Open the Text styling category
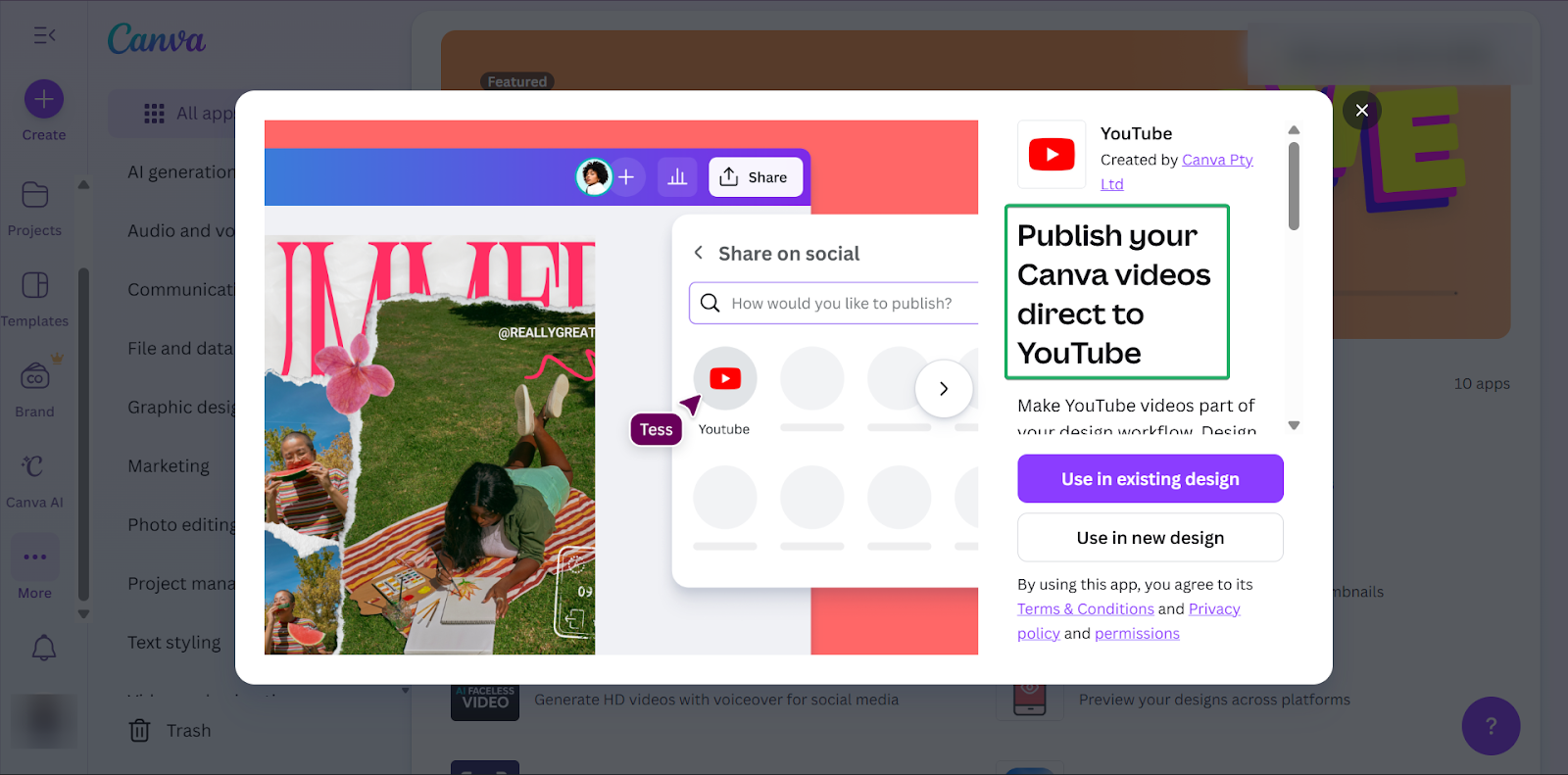Screen dimensions: 1568x775 click(x=174, y=643)
